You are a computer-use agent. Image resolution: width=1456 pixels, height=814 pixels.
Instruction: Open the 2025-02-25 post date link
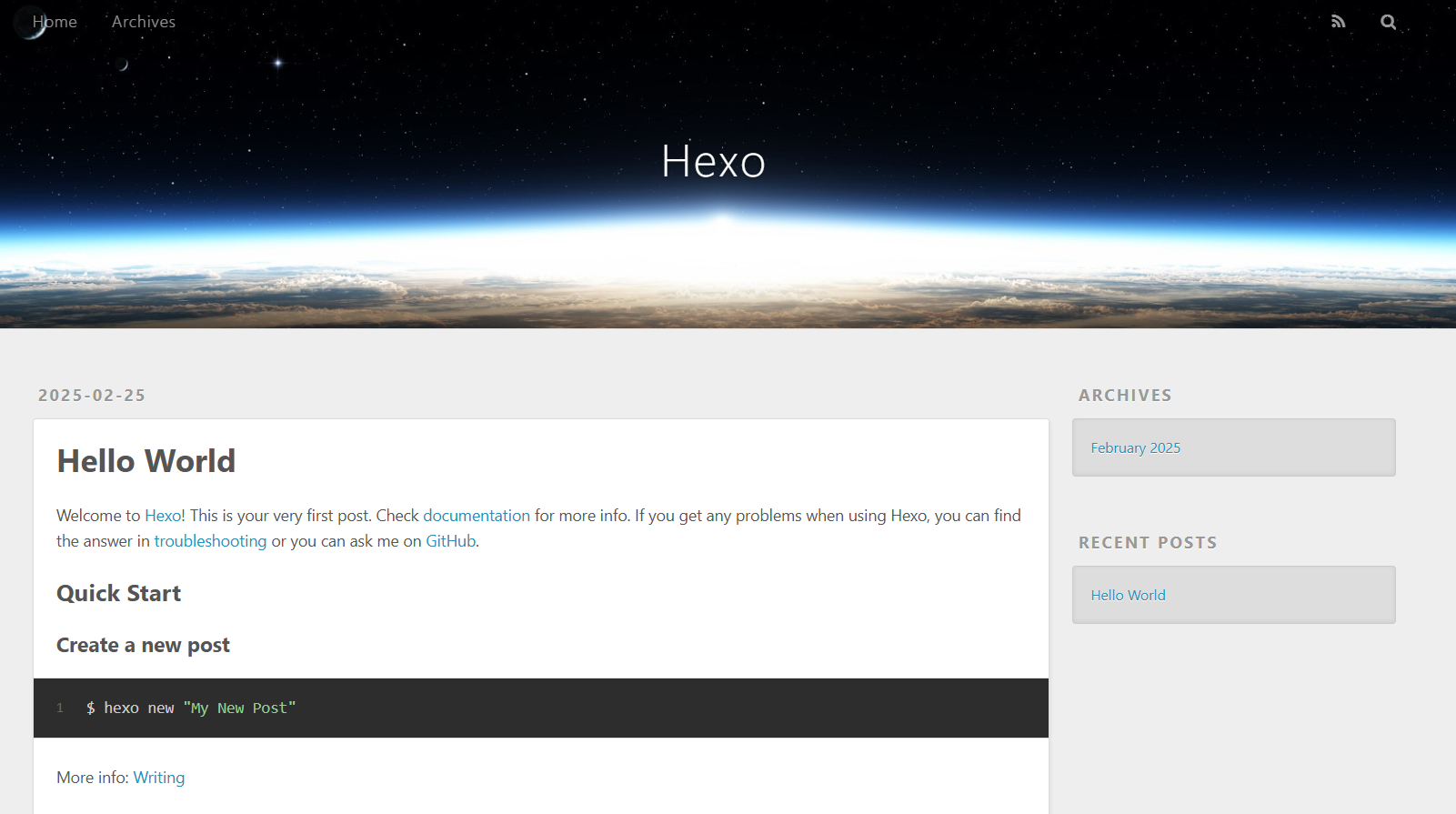point(92,396)
